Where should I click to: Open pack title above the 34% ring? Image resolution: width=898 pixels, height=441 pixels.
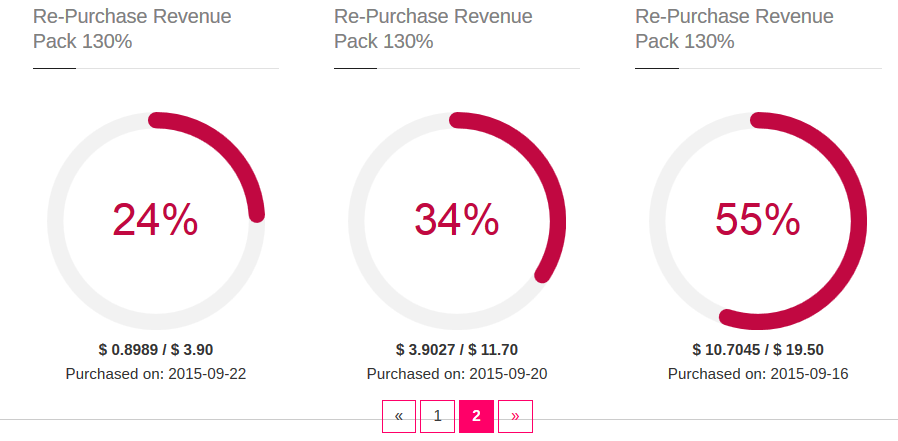click(x=433, y=29)
